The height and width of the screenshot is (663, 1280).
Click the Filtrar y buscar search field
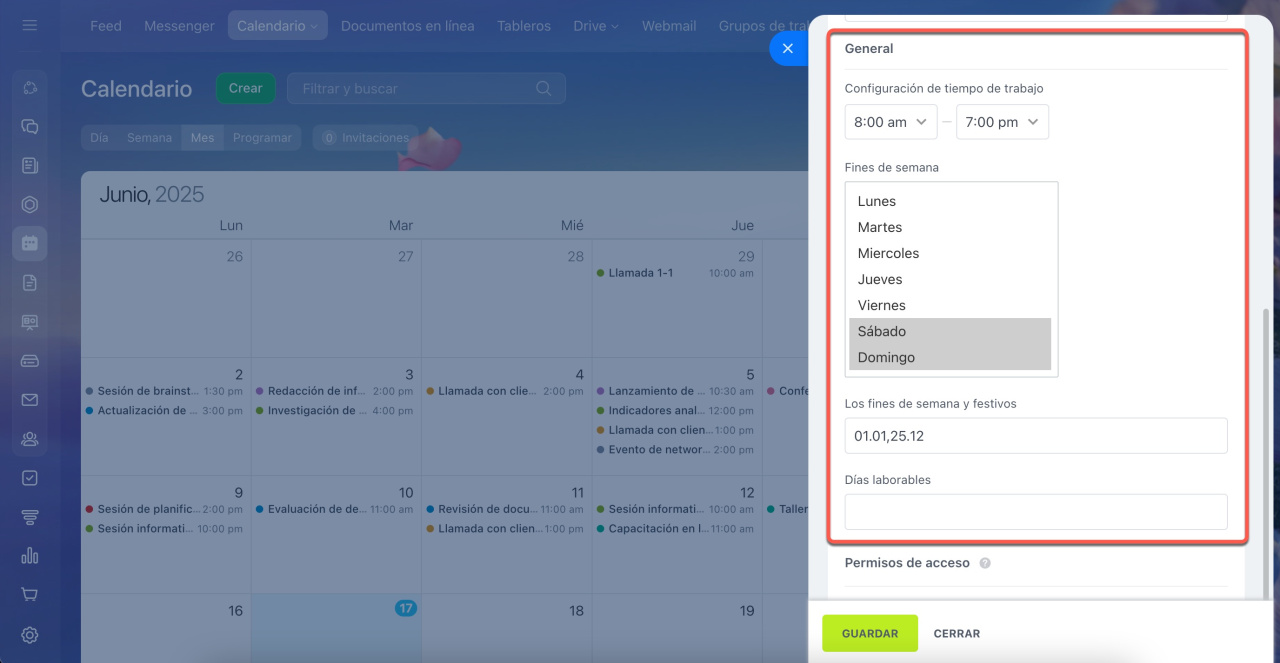coord(426,88)
